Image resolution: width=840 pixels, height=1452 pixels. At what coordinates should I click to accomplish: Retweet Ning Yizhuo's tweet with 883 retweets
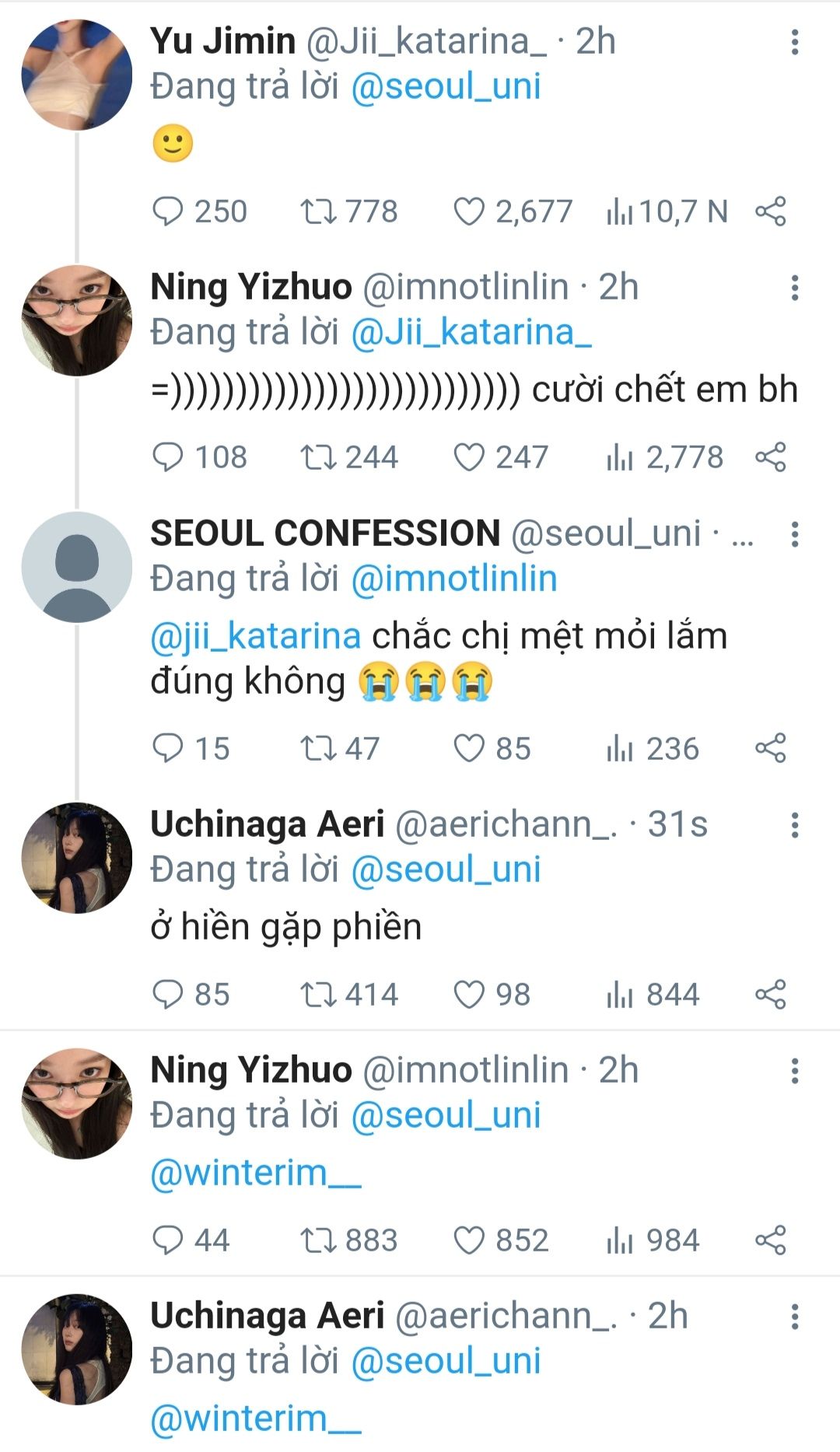[317, 1240]
